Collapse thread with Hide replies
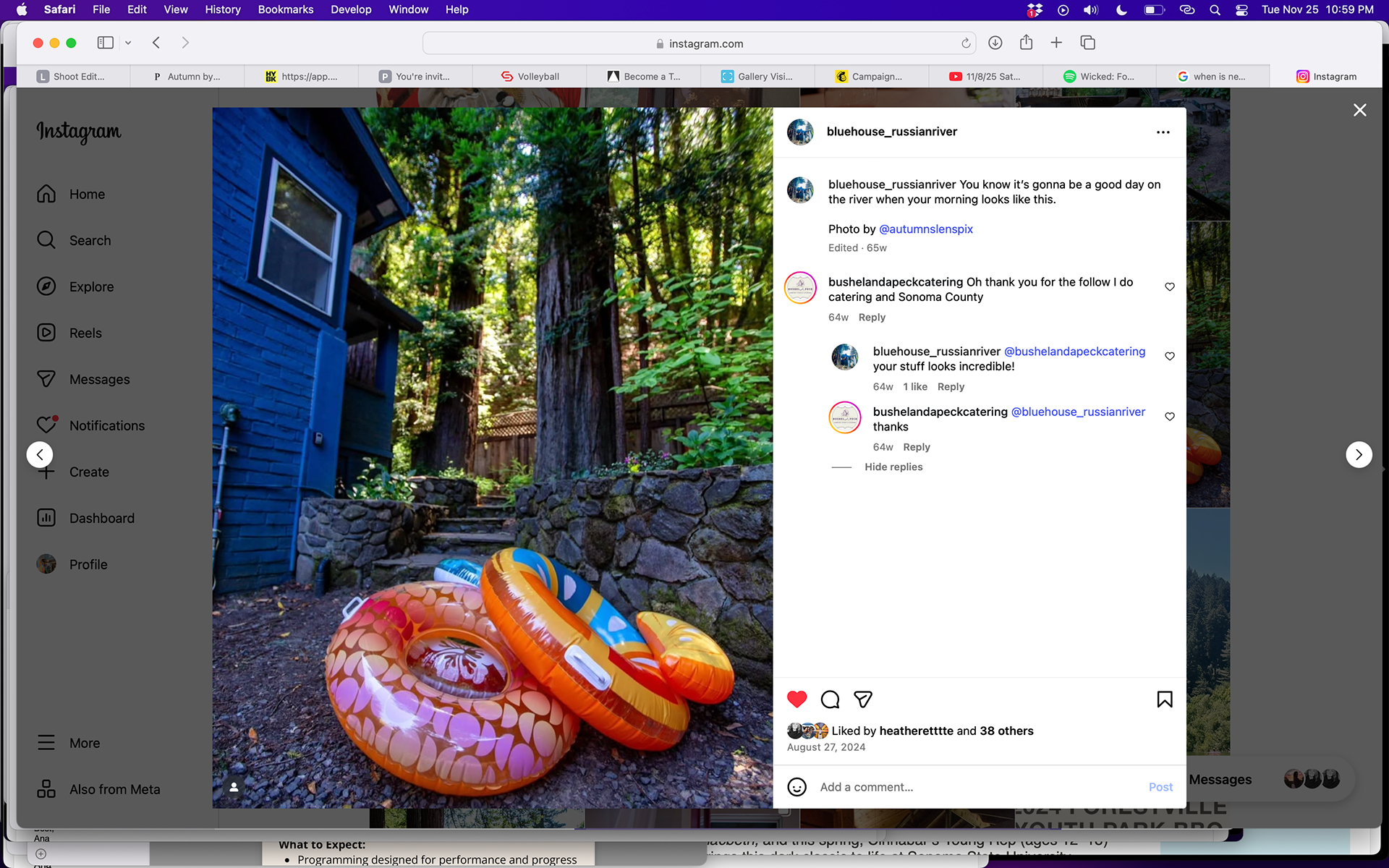1389x868 pixels. click(893, 467)
